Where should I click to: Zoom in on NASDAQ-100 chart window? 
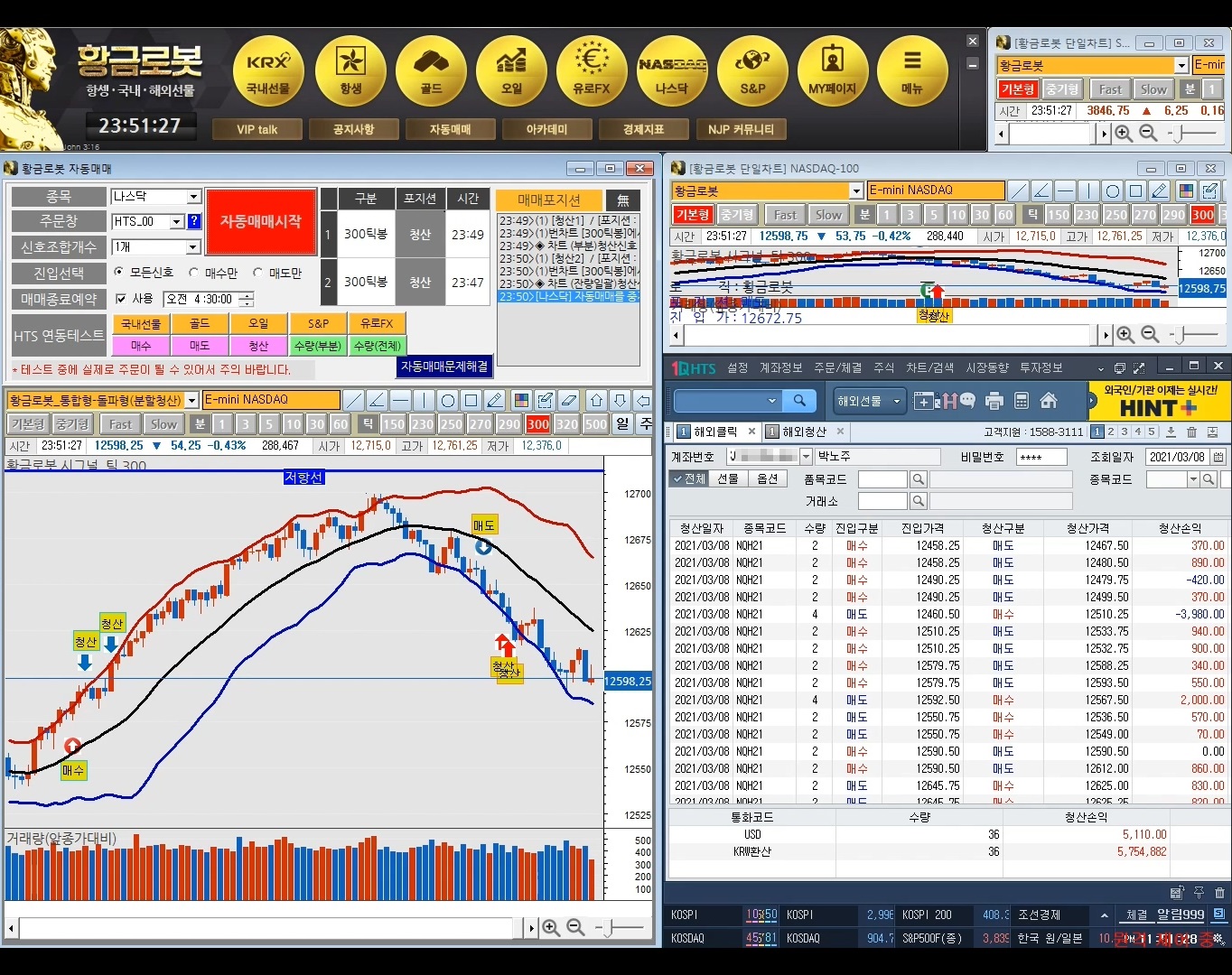1125,335
